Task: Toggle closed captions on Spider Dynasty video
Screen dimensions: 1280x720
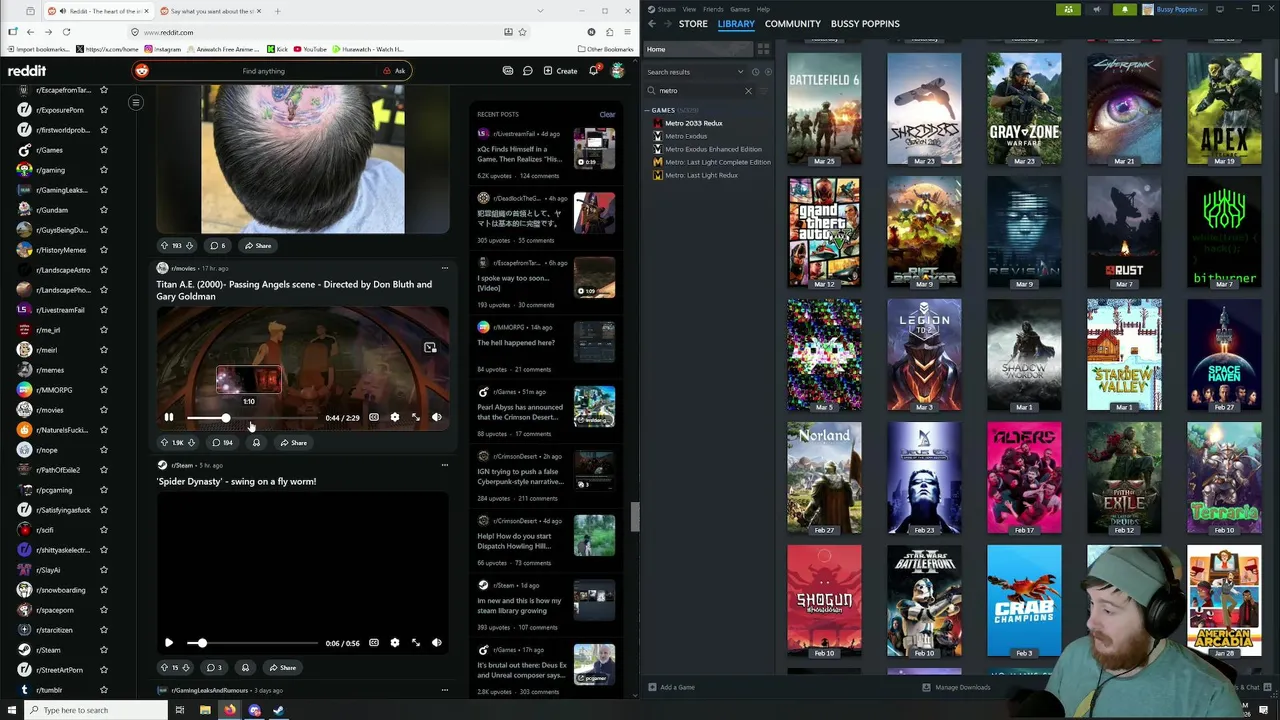Action: click(x=374, y=643)
